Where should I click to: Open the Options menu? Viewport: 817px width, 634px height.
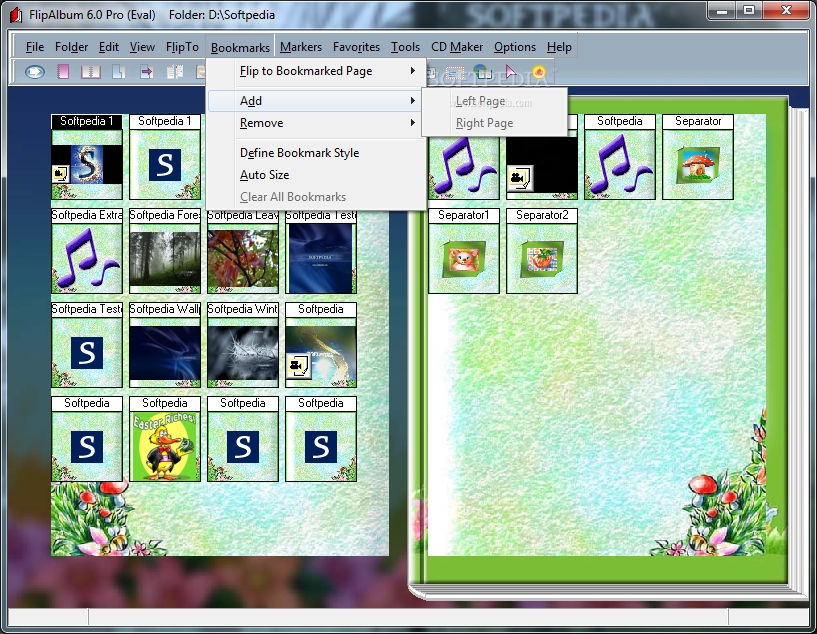[x=515, y=47]
